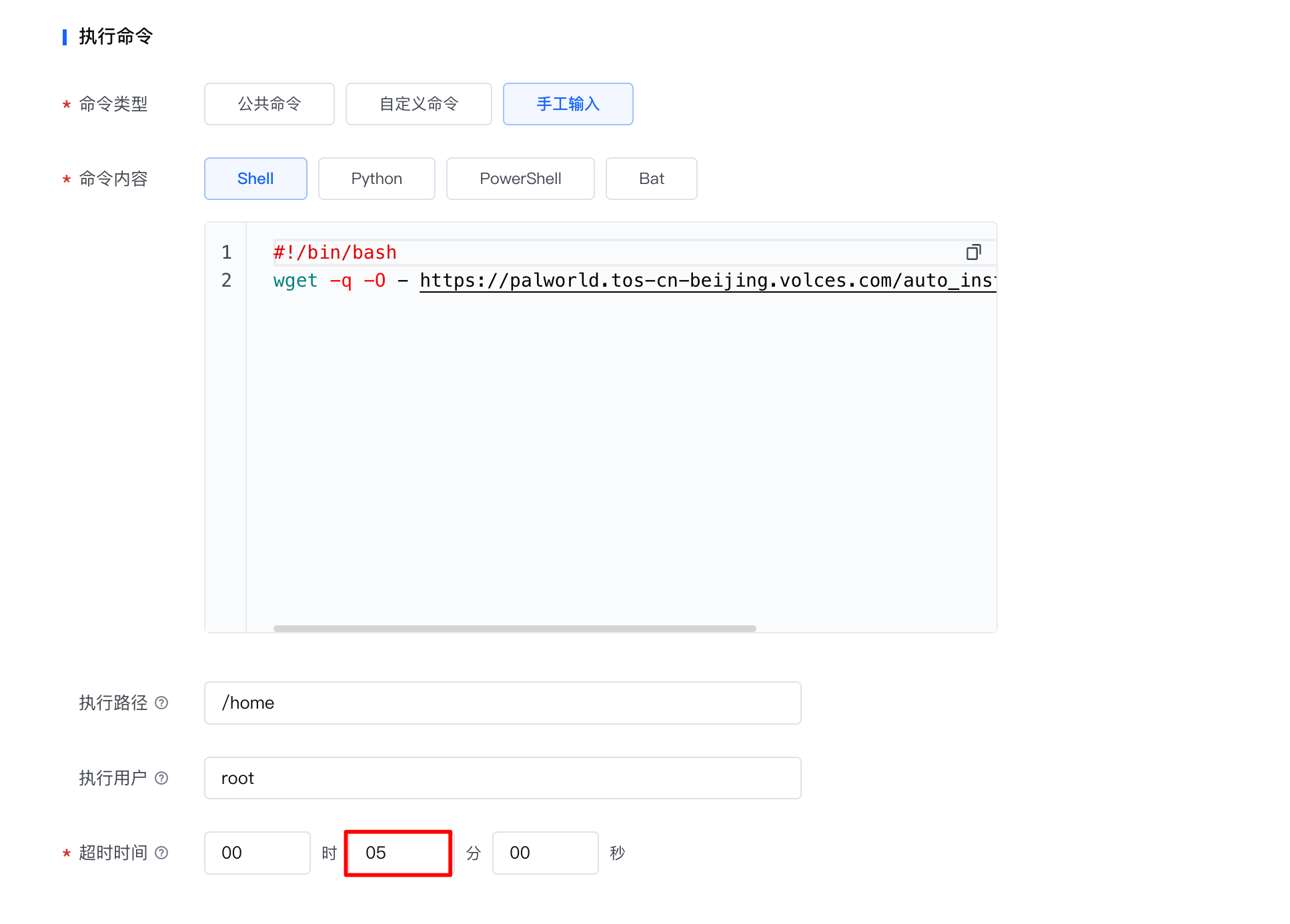
Task: Click help icon next to 超时时间
Action: point(161,853)
